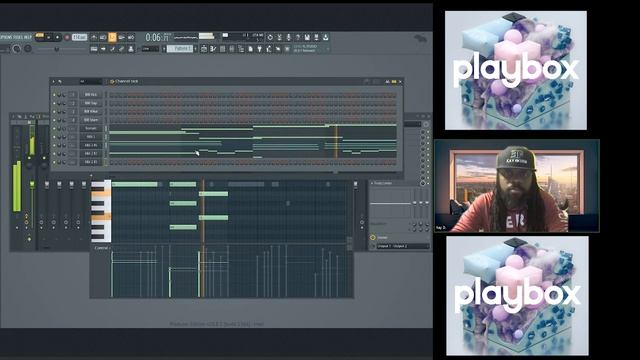Open the Control lane dropdown in piano roll
The height and width of the screenshot is (360, 640).
pyautogui.click(x=102, y=248)
